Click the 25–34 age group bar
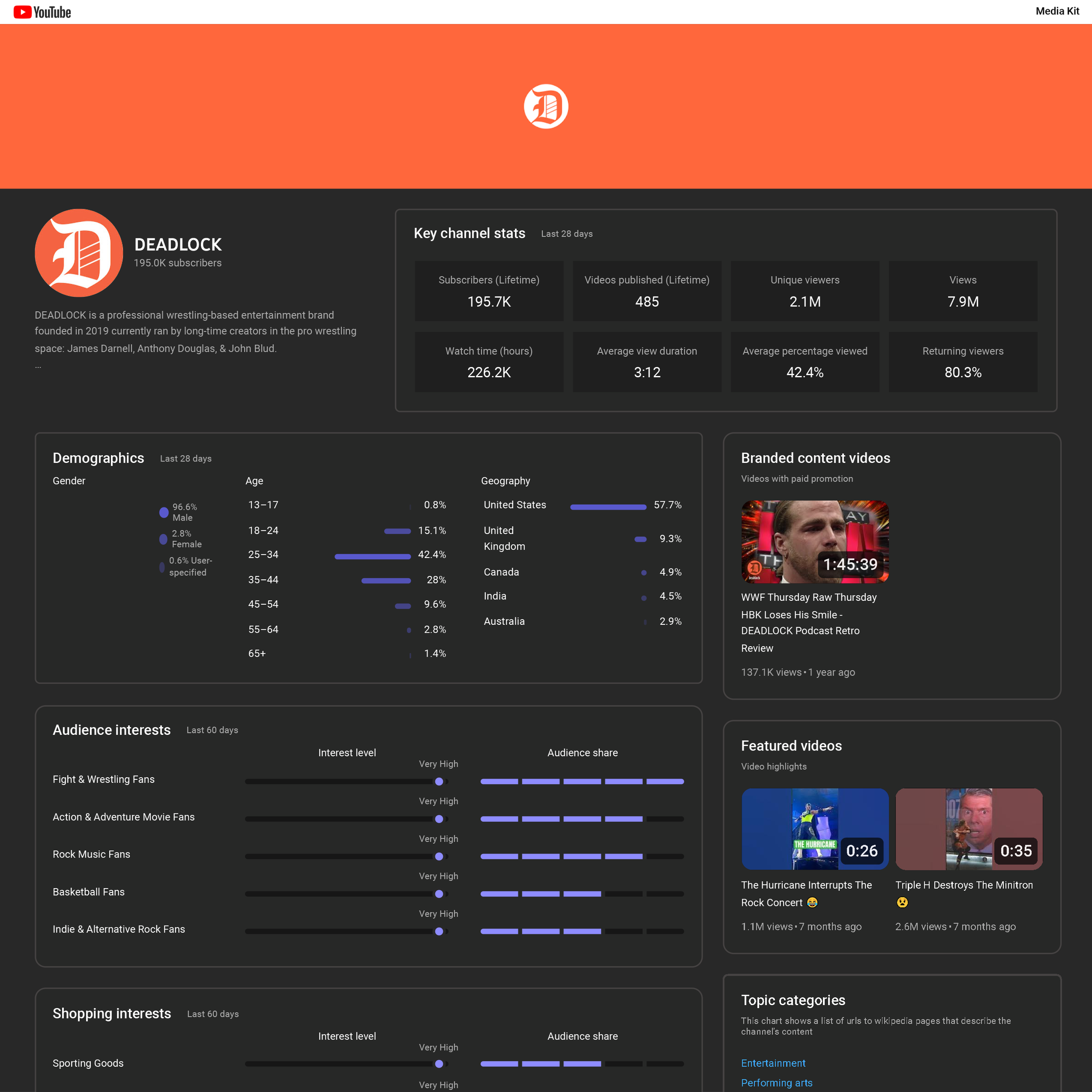The height and width of the screenshot is (1092, 1092). tap(372, 556)
